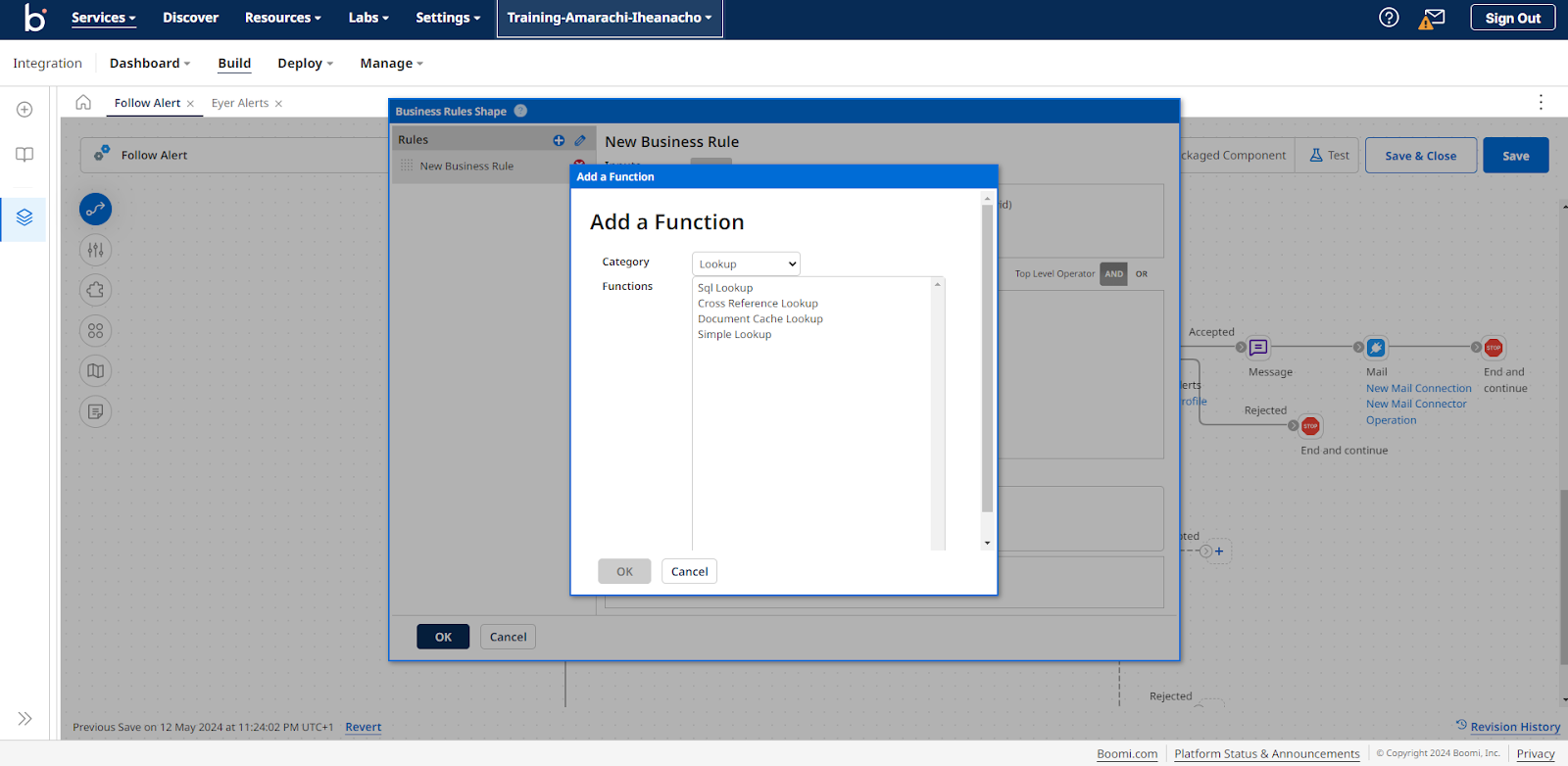This screenshot has width=1568, height=766.
Task: Open the Training-Amarachi-Iheanacho account dropdown
Action: (610, 18)
